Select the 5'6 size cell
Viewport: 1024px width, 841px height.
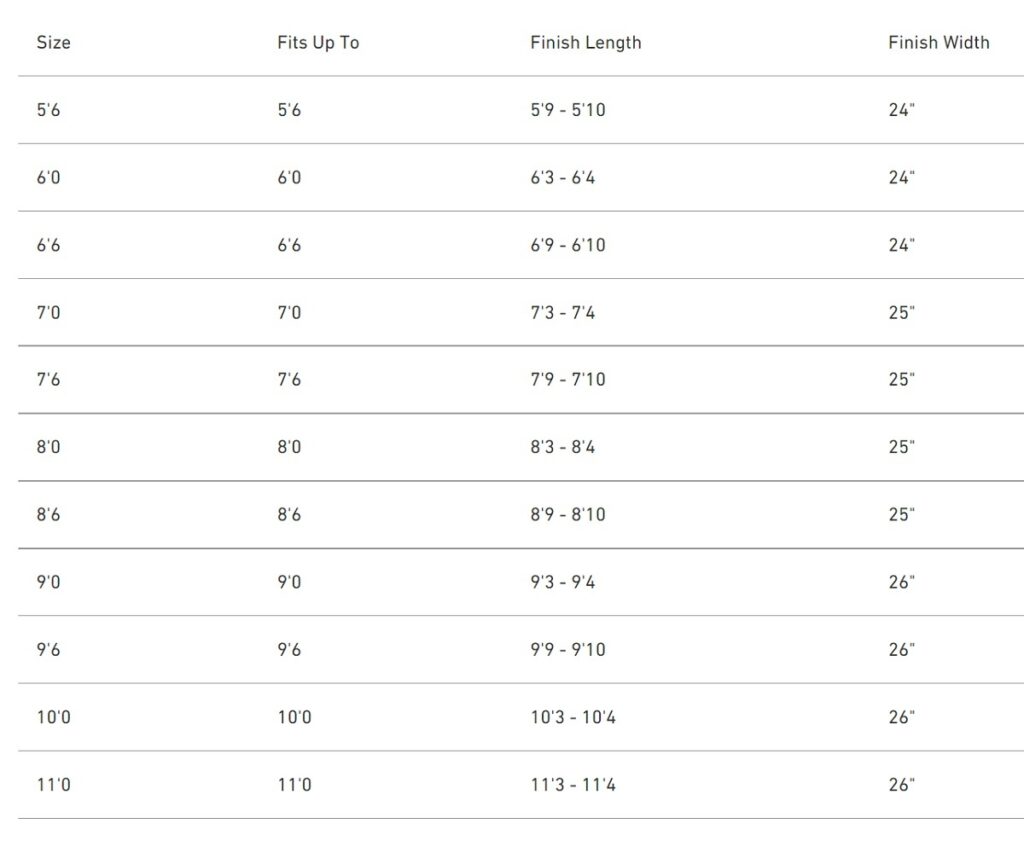[x=48, y=110]
